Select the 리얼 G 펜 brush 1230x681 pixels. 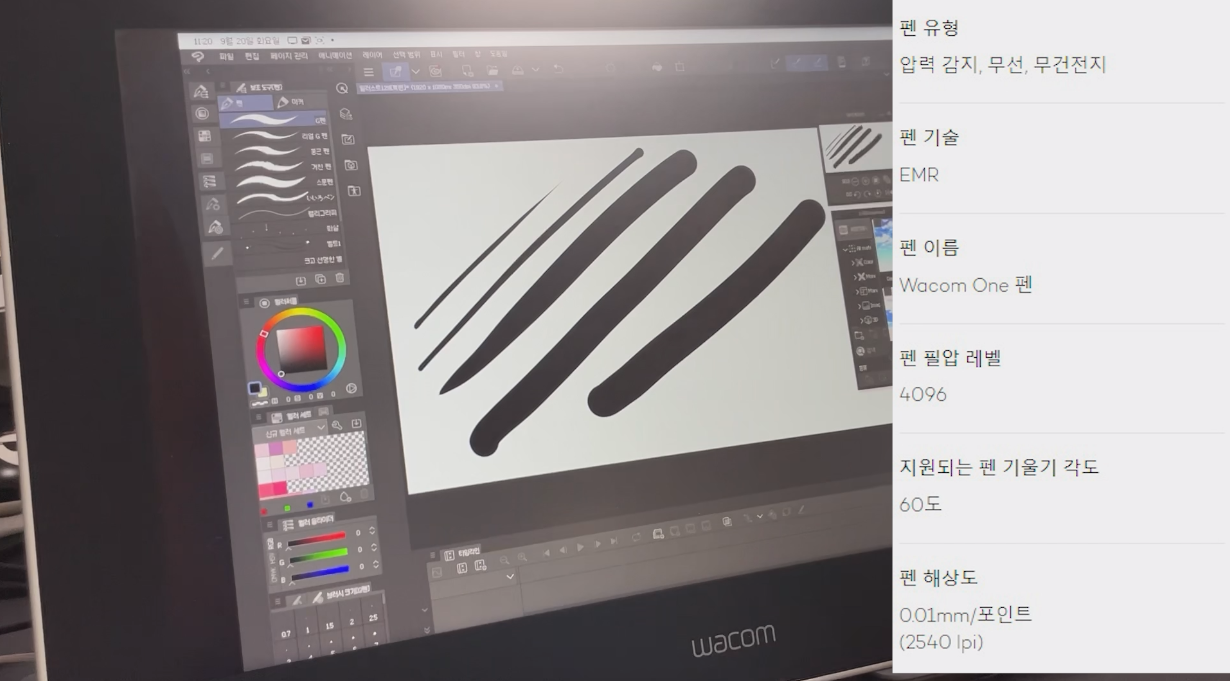pyautogui.click(x=275, y=135)
